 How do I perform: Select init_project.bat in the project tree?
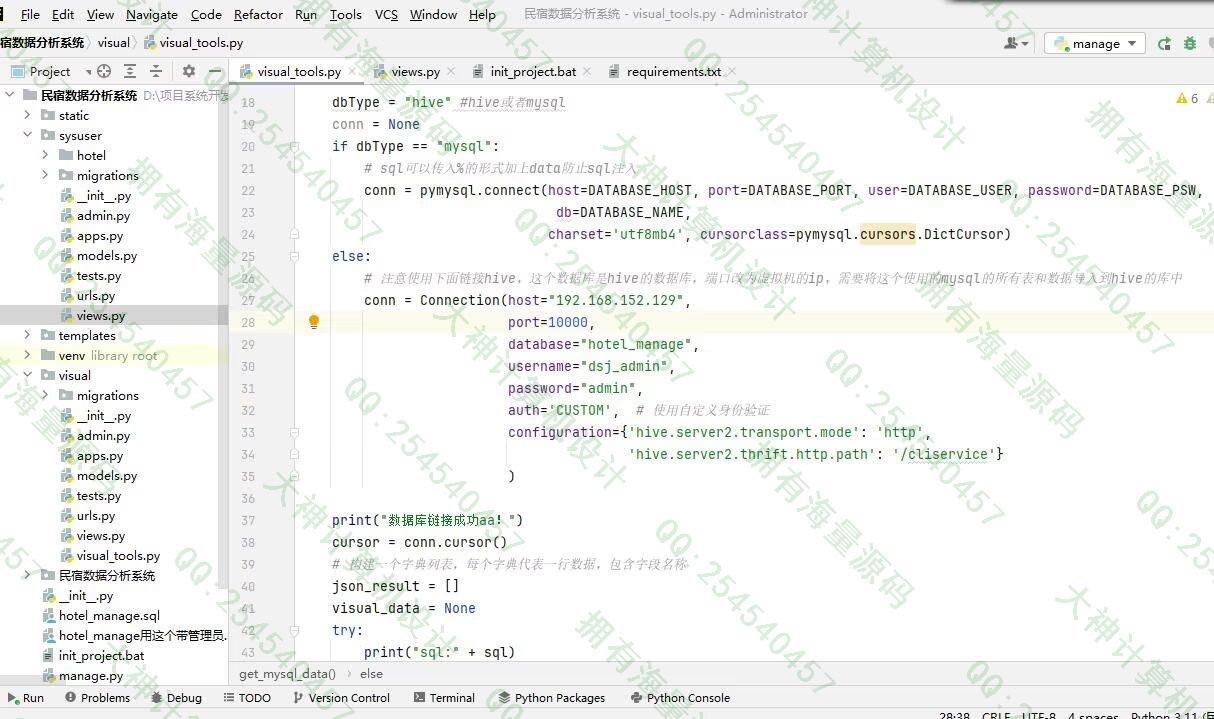tap(101, 655)
